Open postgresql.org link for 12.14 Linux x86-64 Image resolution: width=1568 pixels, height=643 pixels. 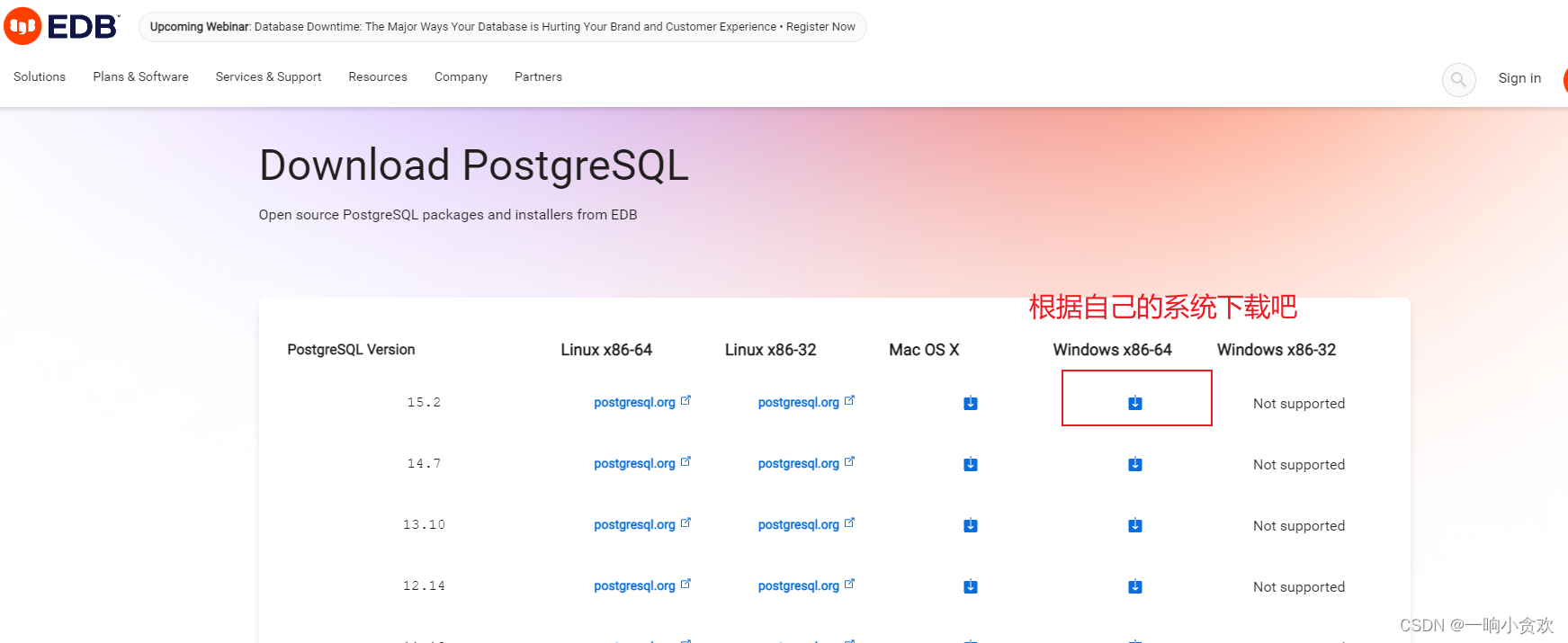coord(642,585)
